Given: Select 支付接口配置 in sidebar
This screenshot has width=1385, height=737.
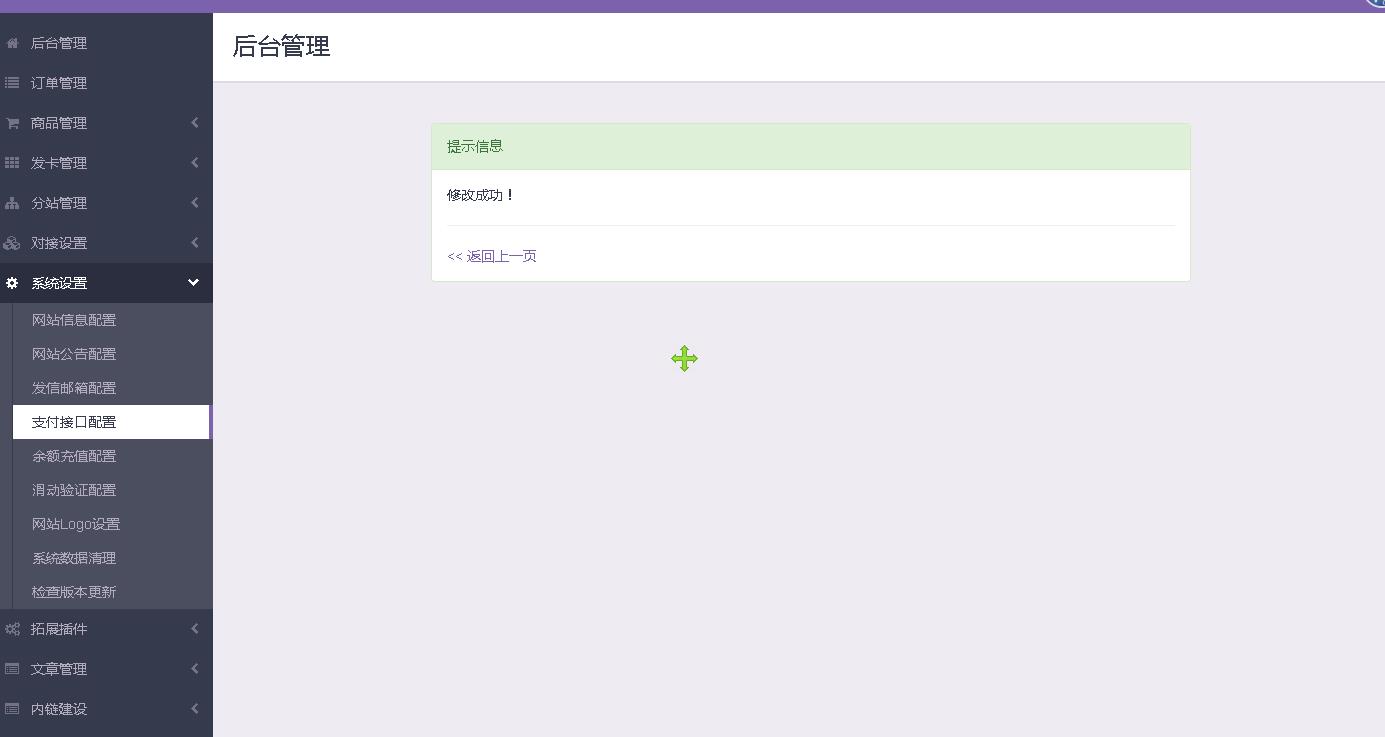Looking at the screenshot, I should [74, 422].
